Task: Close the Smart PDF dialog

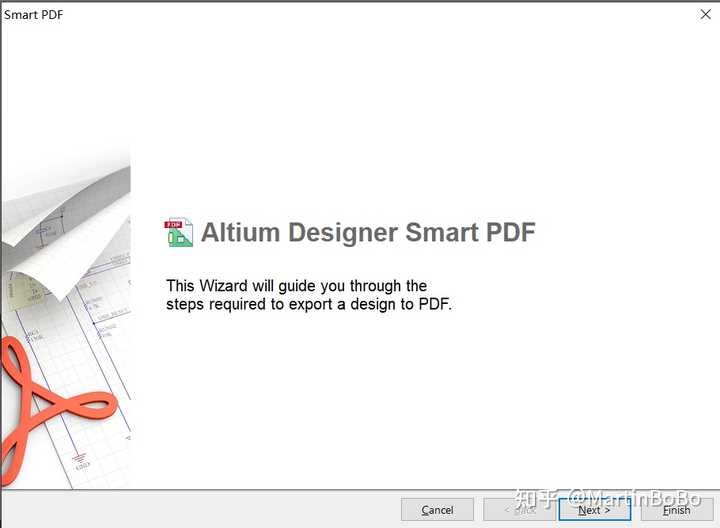Action: coord(706,14)
